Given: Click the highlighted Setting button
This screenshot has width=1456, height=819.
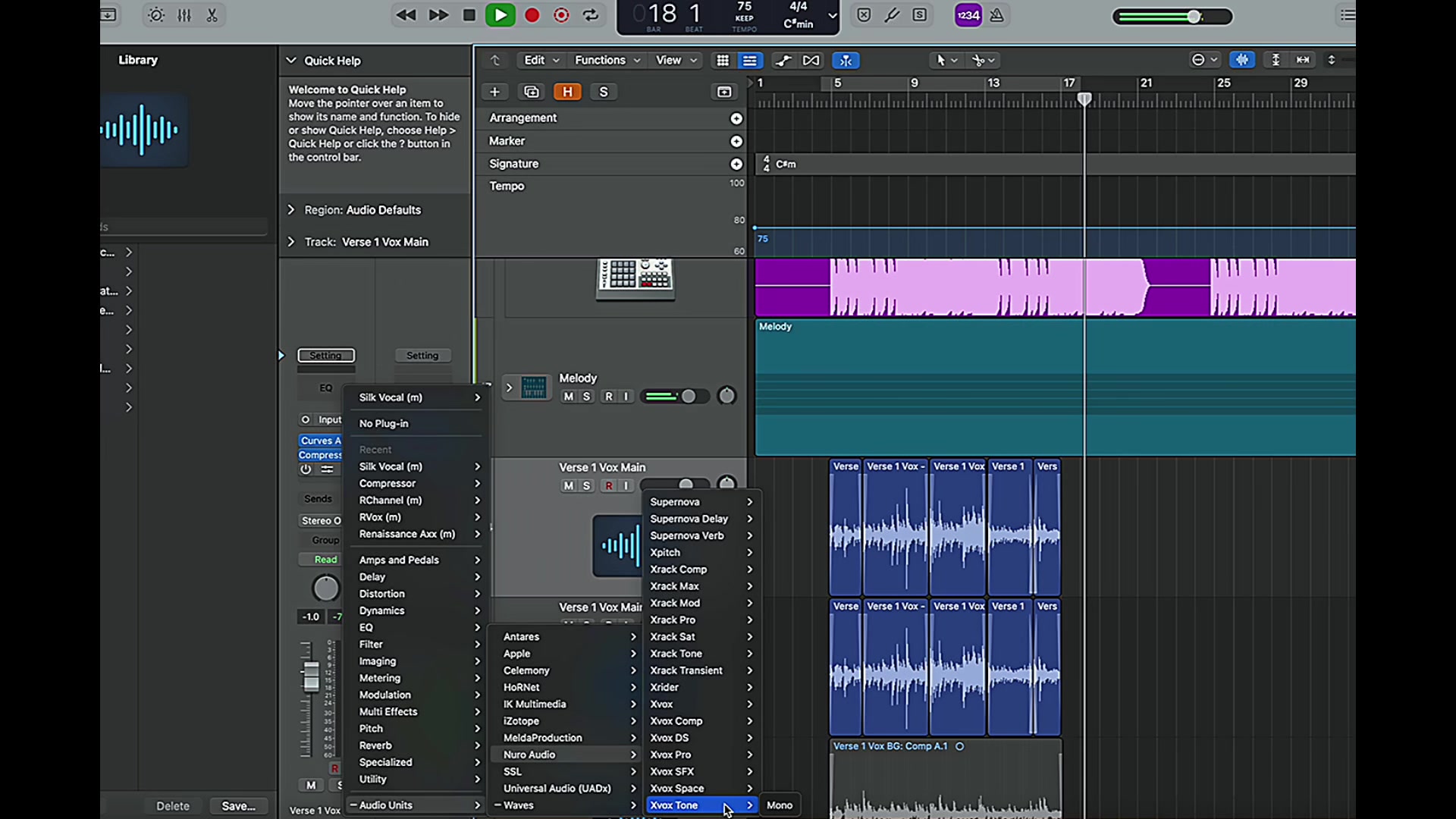Looking at the screenshot, I should (x=326, y=356).
